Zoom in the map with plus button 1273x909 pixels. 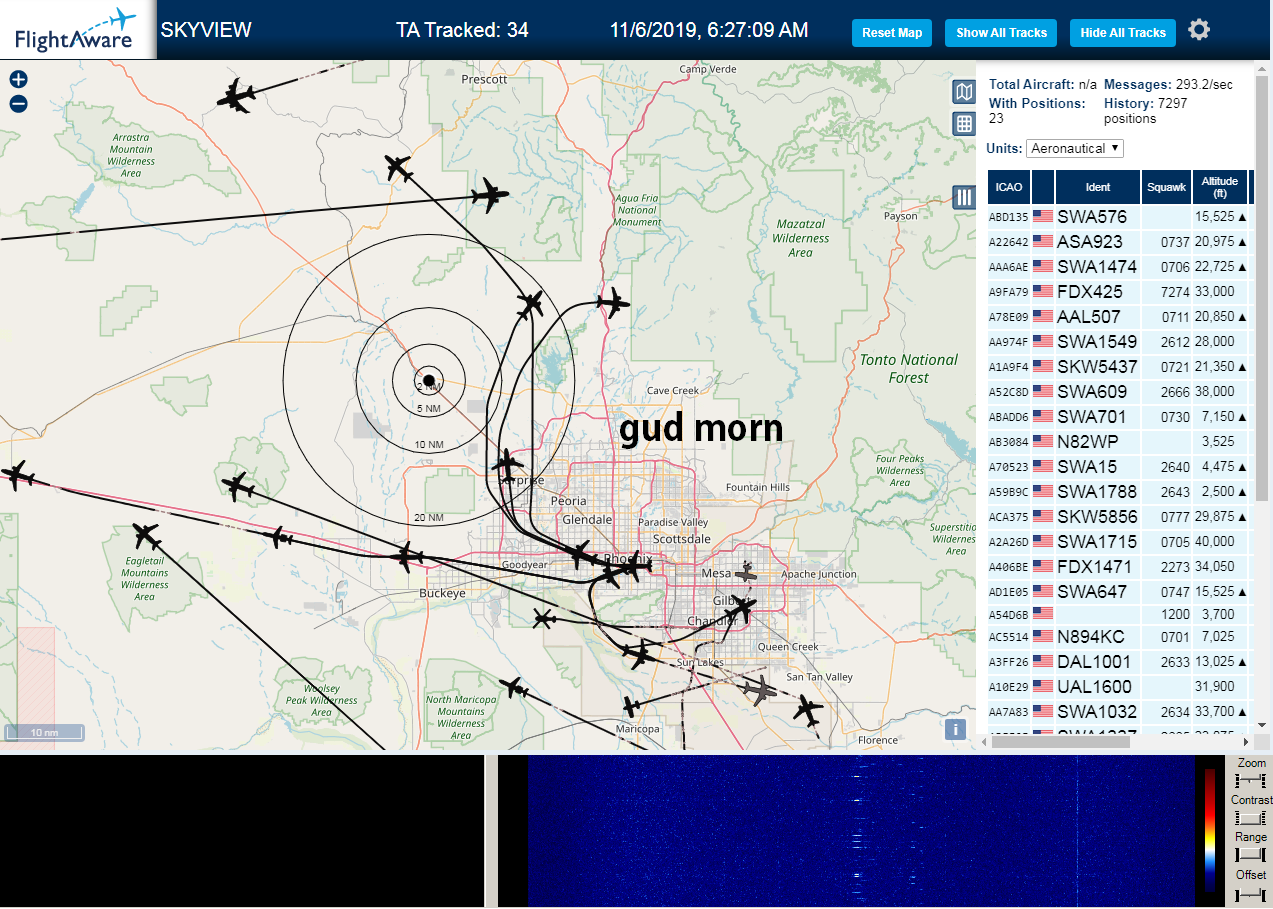18,79
